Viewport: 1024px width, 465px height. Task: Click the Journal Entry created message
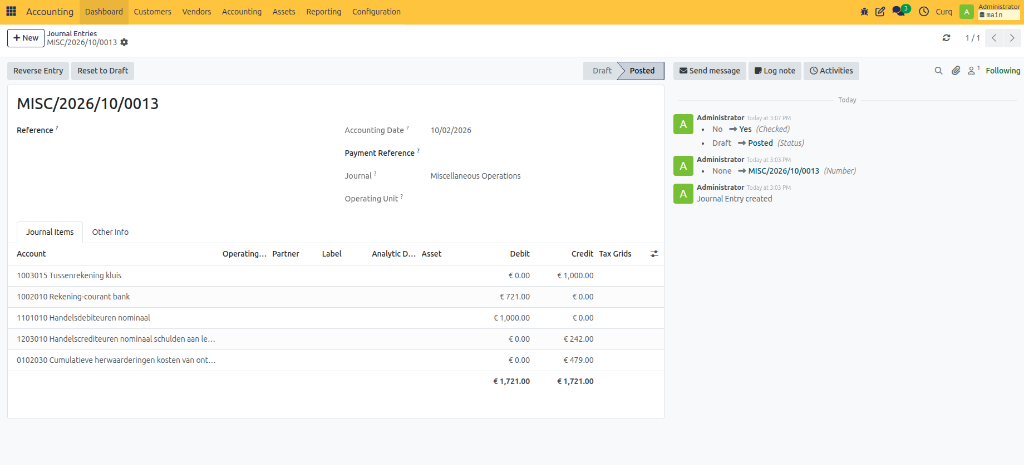coord(735,199)
